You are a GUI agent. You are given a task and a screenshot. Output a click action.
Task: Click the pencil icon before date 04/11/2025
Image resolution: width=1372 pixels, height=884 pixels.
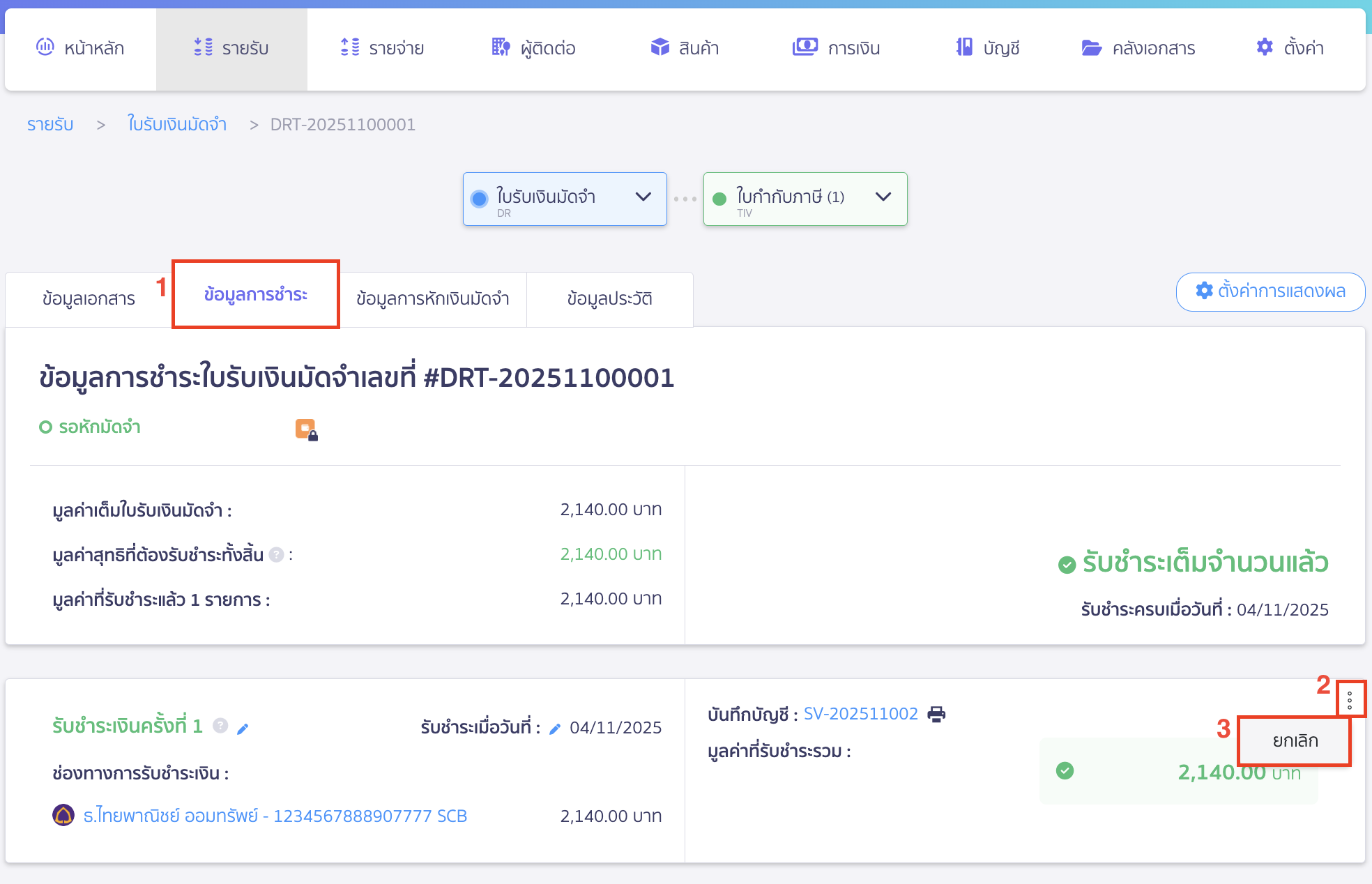click(555, 729)
